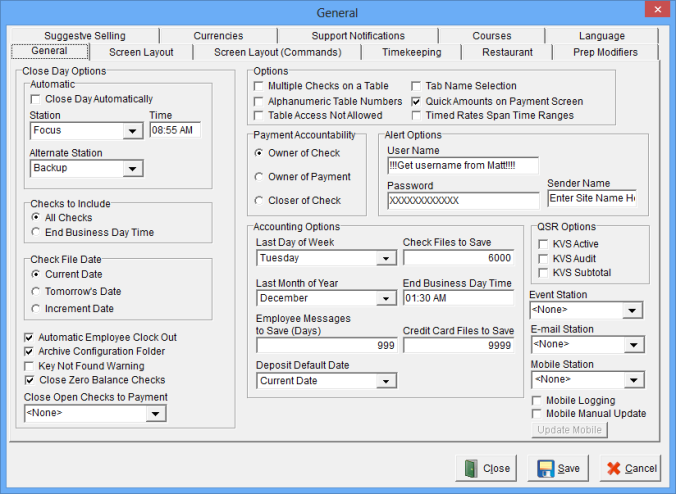Select End Business Day Time radio button
The height and width of the screenshot is (494, 676).
tap(36, 232)
